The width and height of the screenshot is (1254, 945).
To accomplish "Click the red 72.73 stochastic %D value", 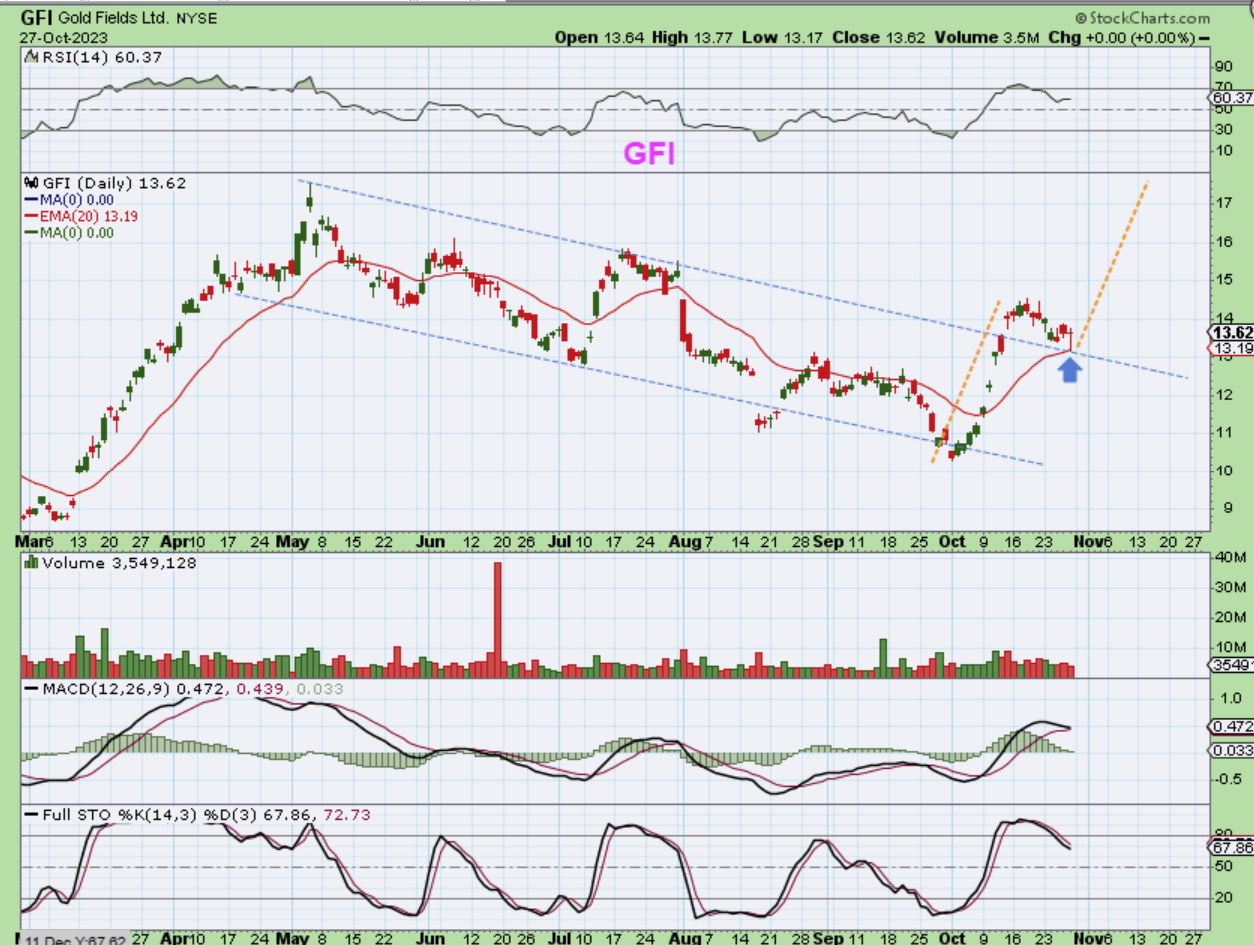I will pos(349,816).
